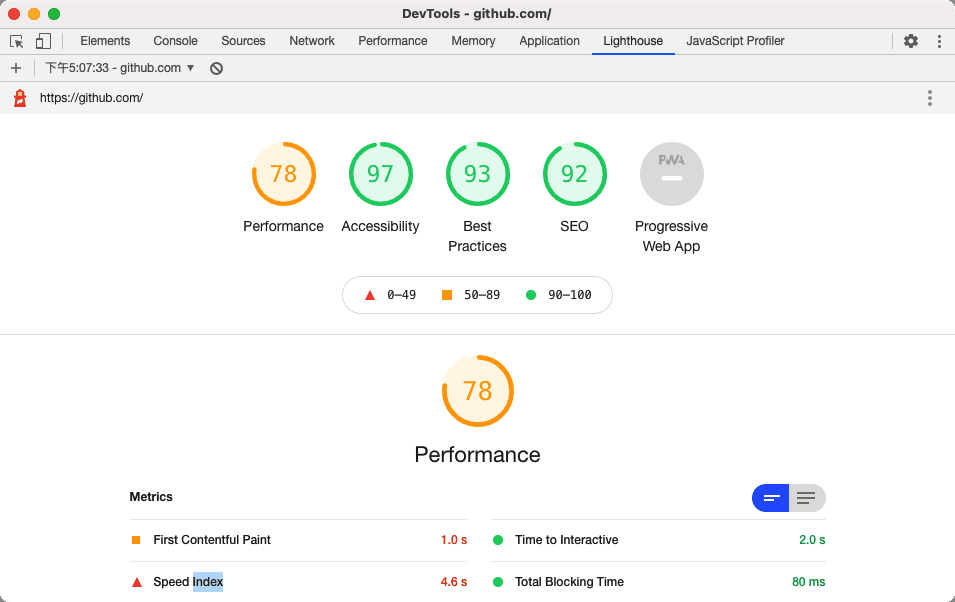Switch to the Elements tab

point(105,41)
